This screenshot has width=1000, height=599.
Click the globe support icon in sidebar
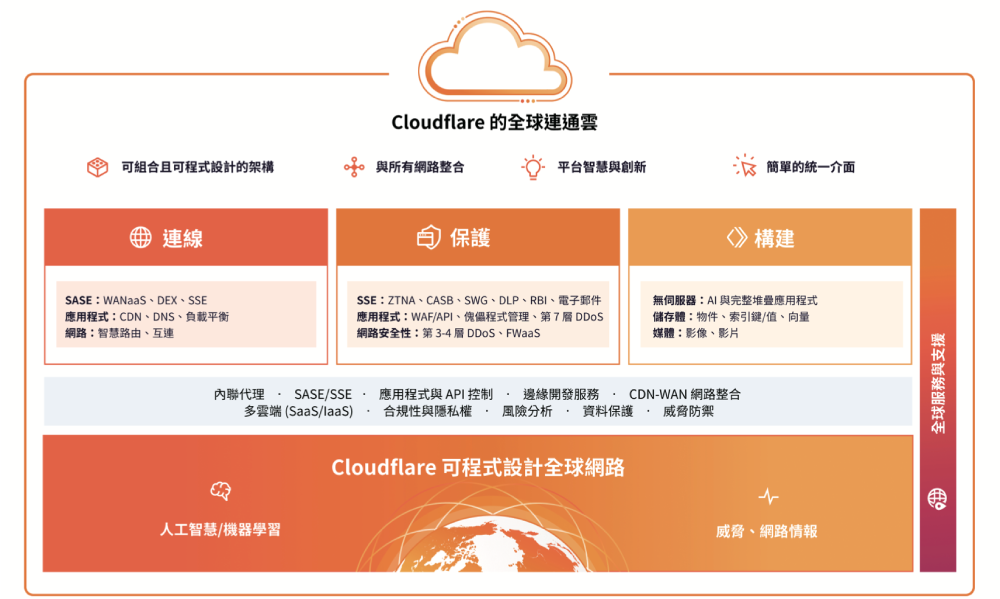pos(938,499)
